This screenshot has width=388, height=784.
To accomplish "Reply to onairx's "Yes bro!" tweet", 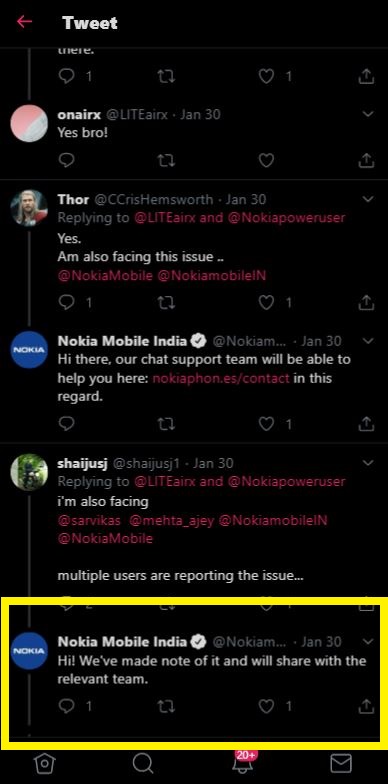I will [x=66, y=160].
